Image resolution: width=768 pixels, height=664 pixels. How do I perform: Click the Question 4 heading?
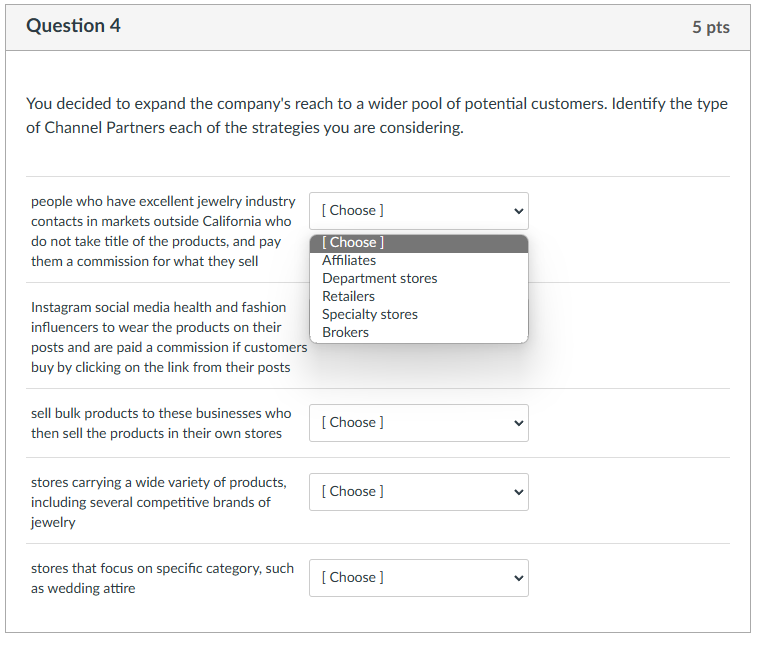[x=73, y=27]
